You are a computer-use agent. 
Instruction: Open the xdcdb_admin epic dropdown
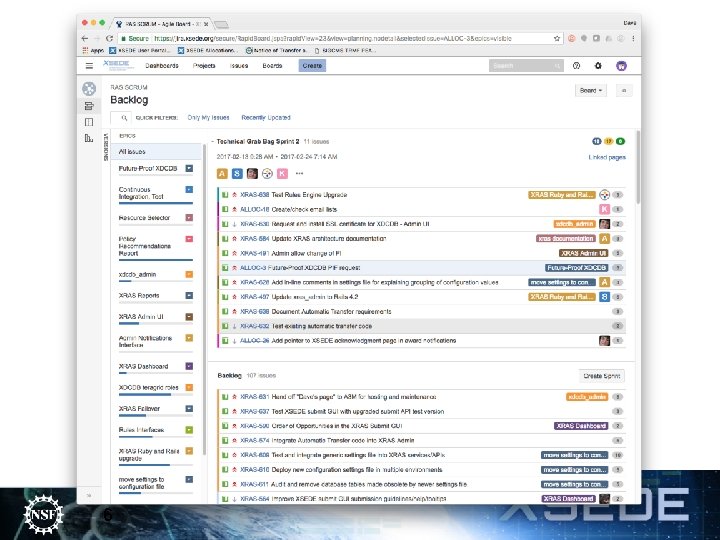click(189, 275)
